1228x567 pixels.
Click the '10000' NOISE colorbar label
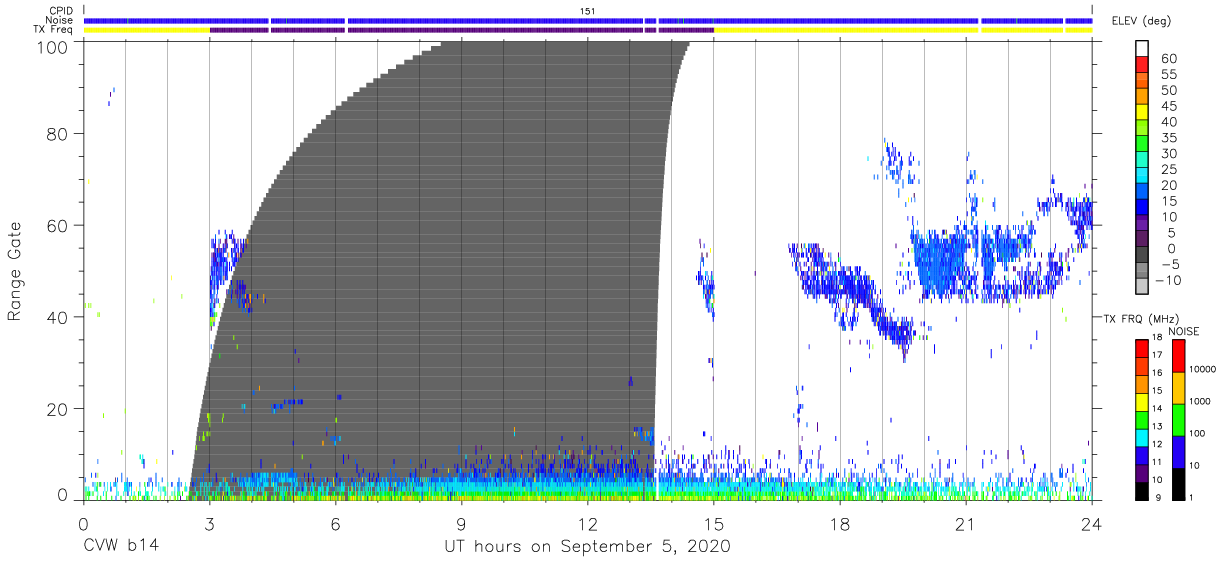tap(1204, 369)
